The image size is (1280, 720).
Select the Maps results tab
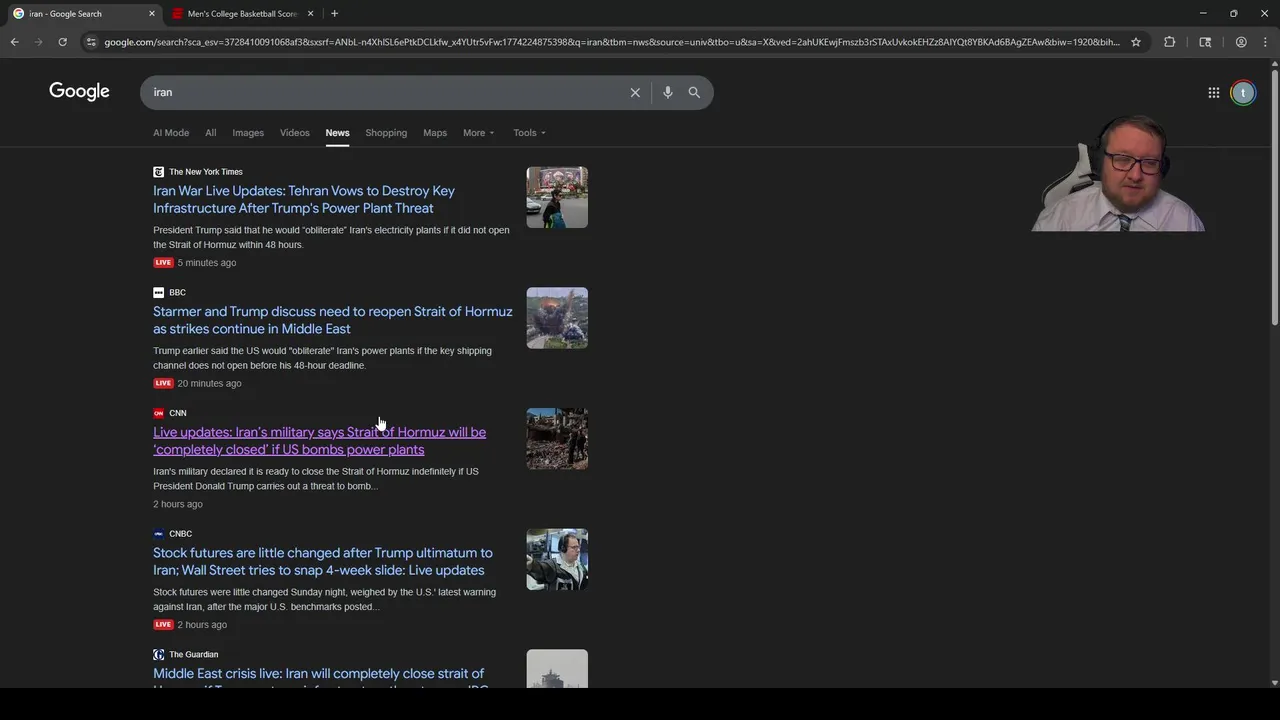[x=435, y=133]
